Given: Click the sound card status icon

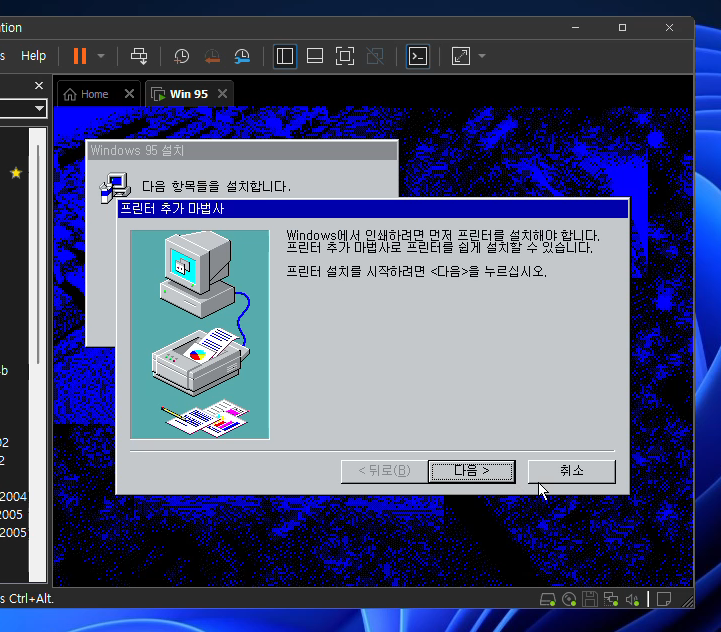Looking at the screenshot, I should coord(633,599).
